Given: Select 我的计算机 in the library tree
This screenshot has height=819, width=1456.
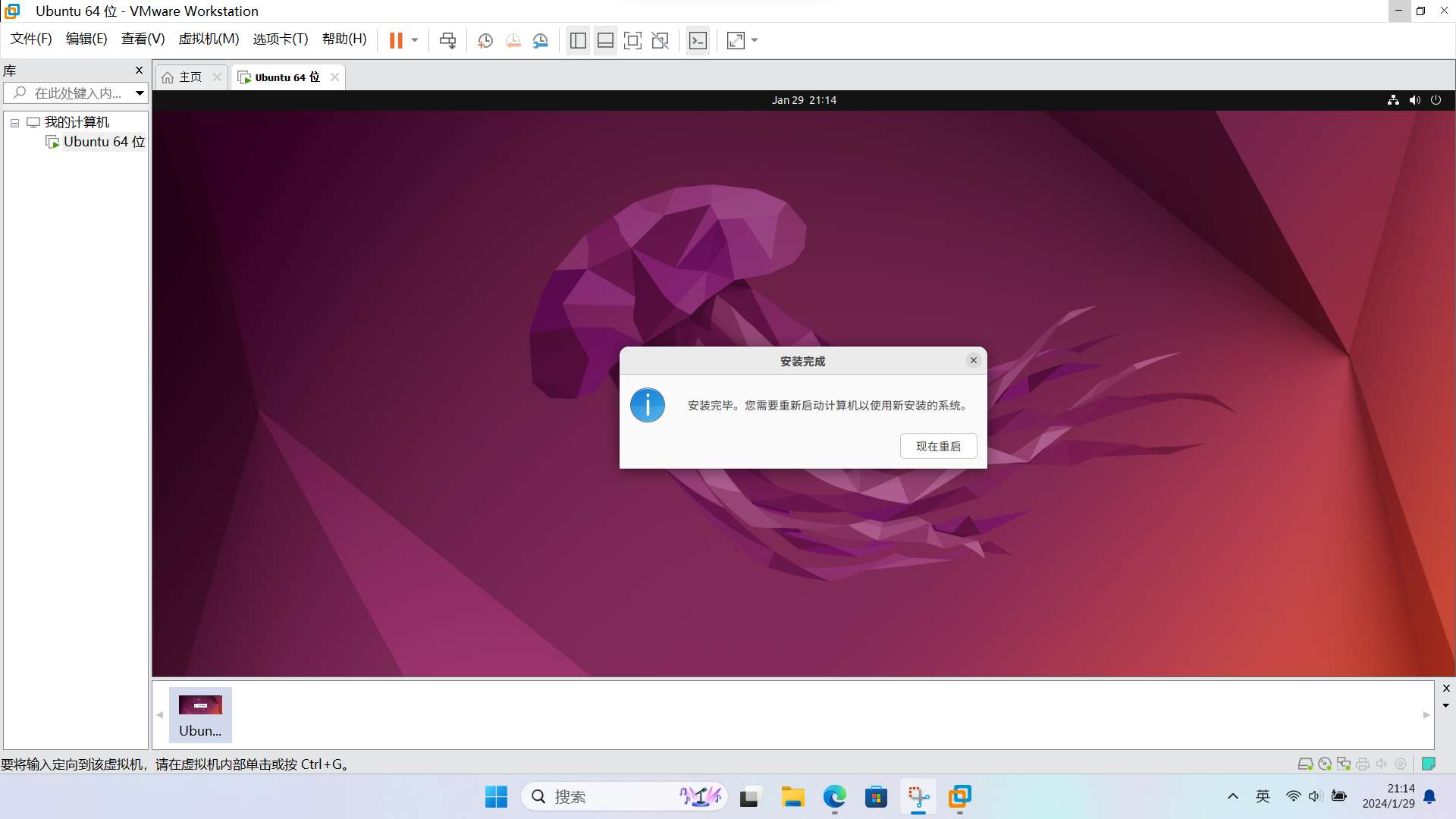Looking at the screenshot, I should (77, 122).
